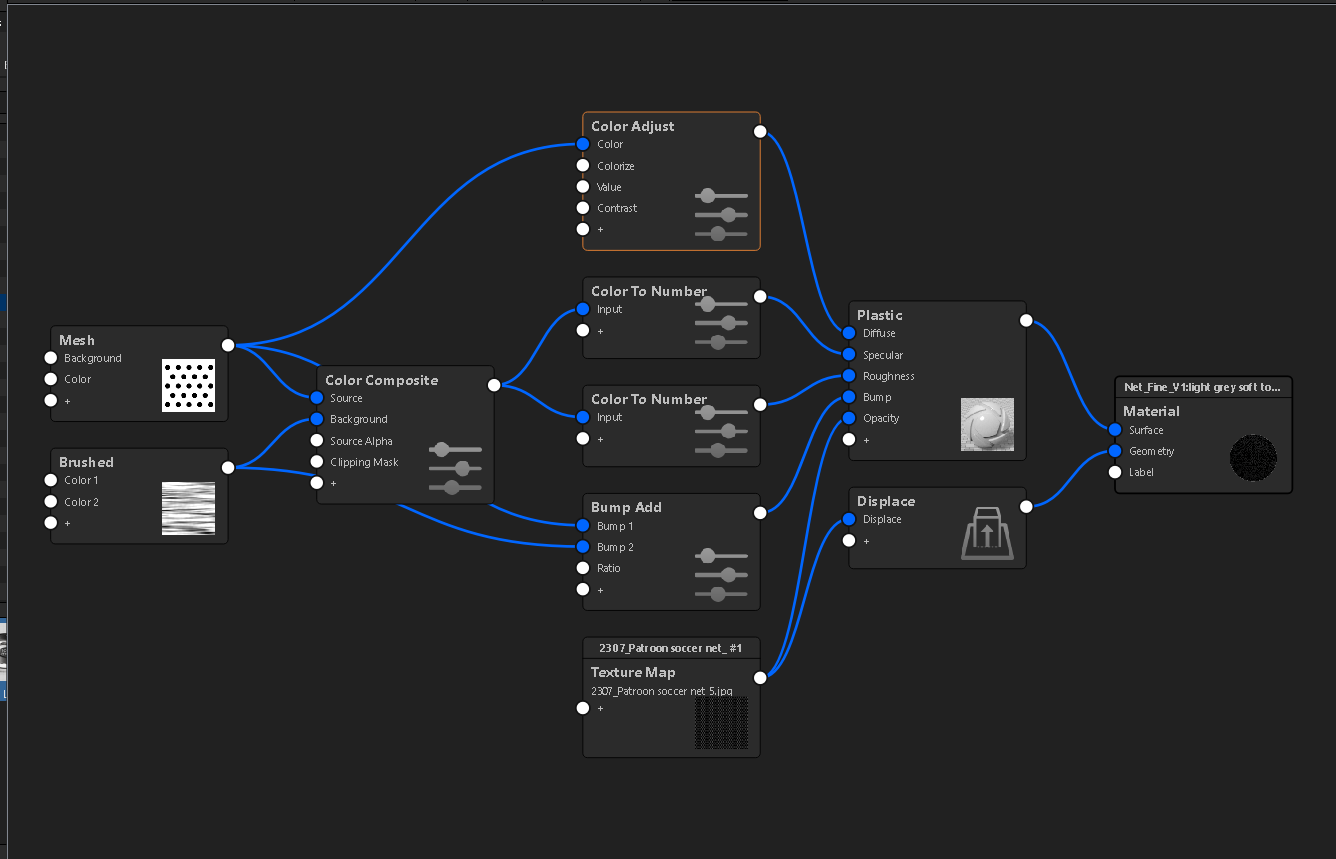Click the Bump Add Ratio socket
Viewport: 1336px width, 859px height.
pyautogui.click(x=583, y=568)
